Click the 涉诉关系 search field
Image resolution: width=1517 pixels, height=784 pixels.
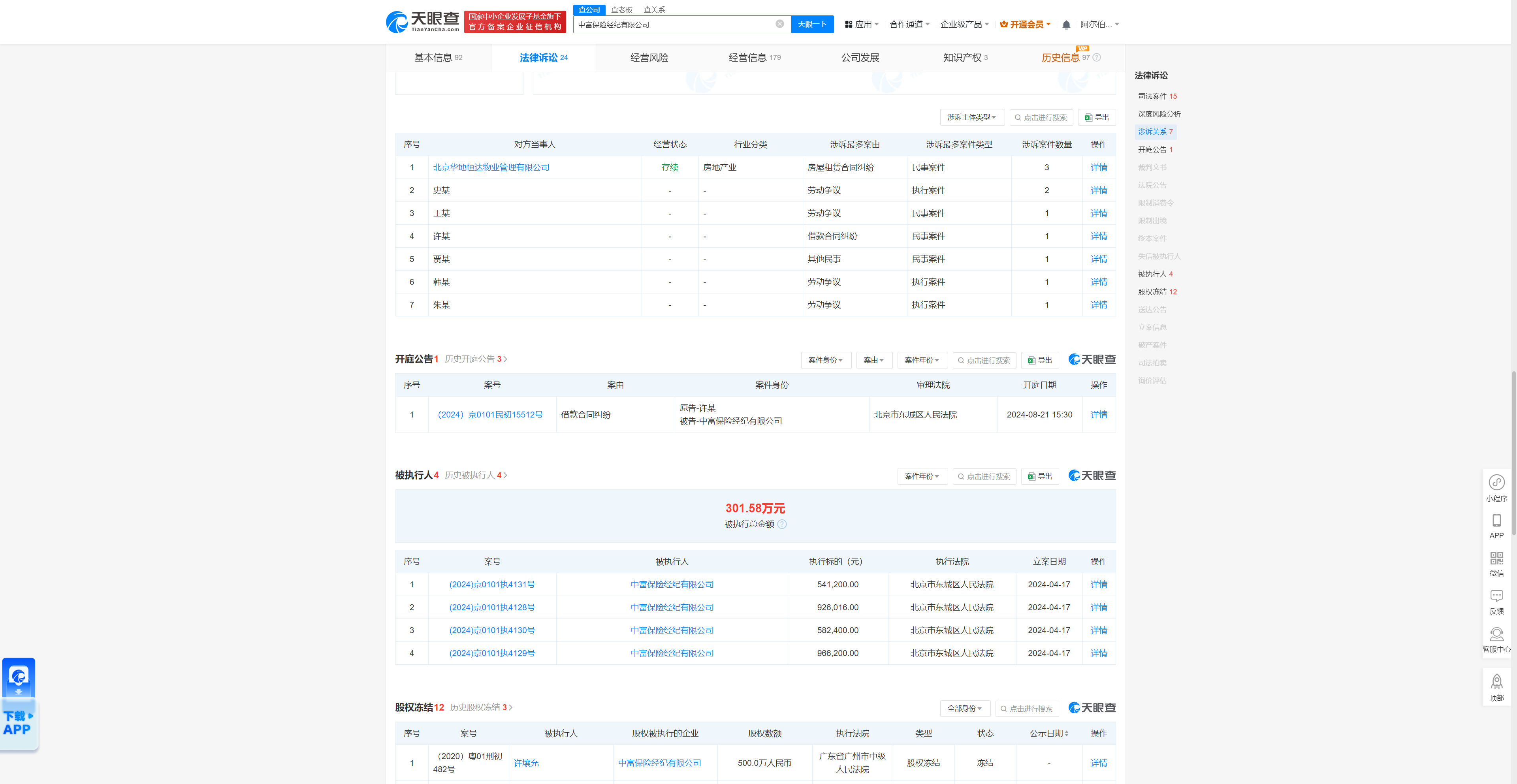tap(1041, 118)
